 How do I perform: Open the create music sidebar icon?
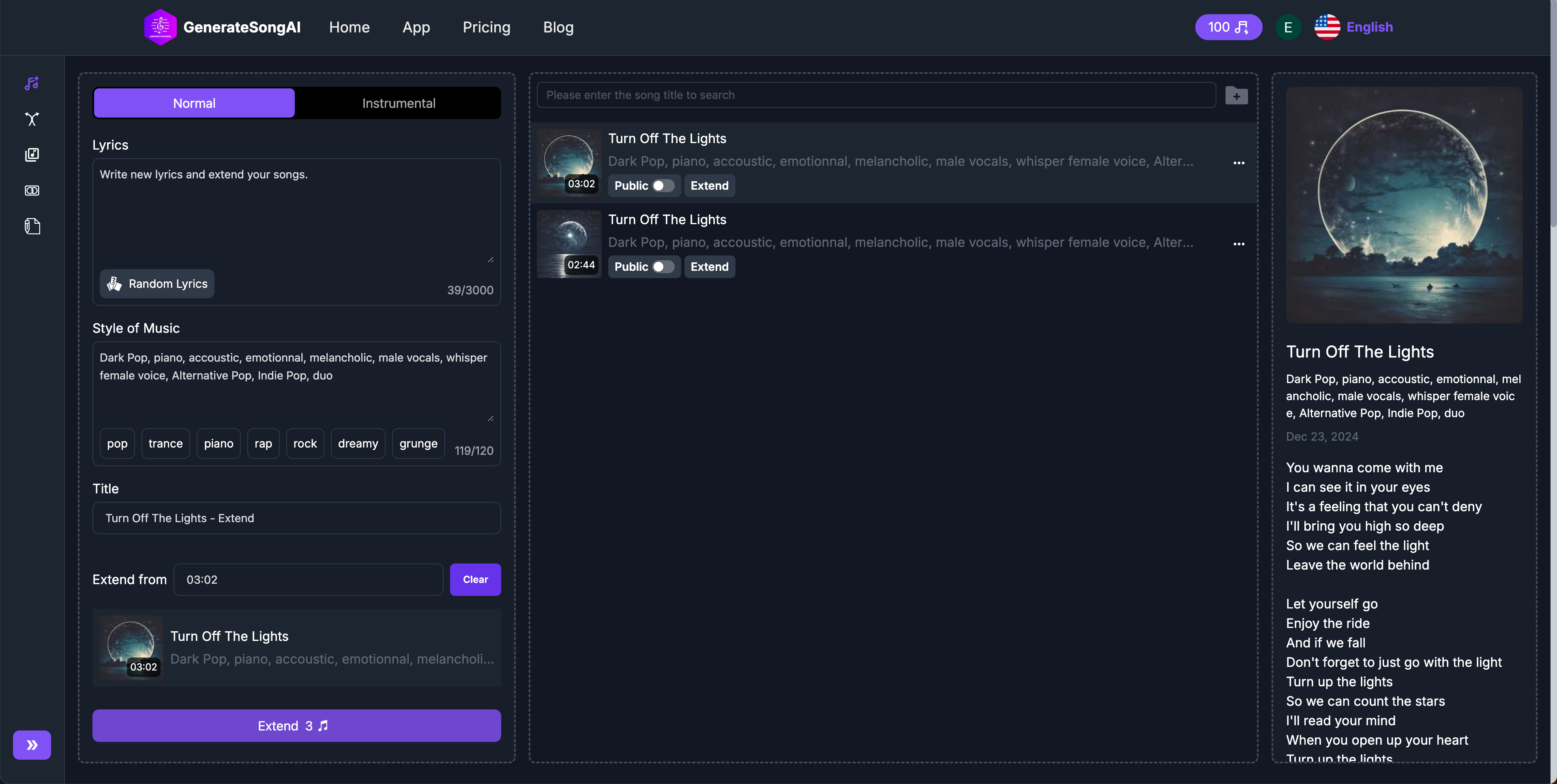[32, 84]
